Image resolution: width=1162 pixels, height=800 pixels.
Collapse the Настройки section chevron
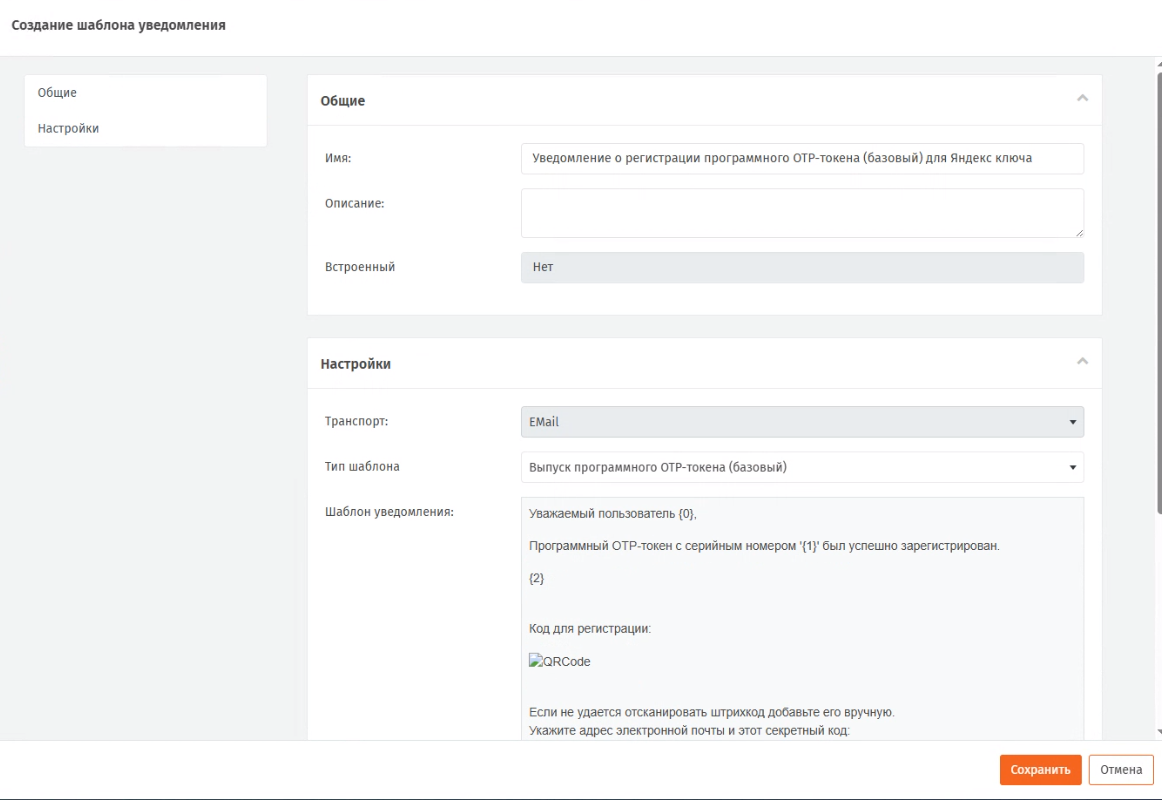1081,361
